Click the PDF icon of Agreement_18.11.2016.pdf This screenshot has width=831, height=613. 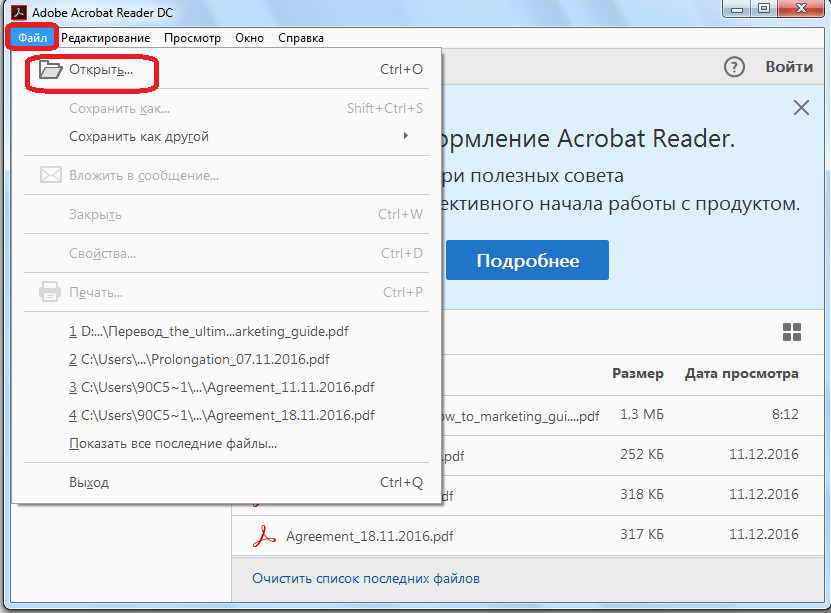click(264, 535)
